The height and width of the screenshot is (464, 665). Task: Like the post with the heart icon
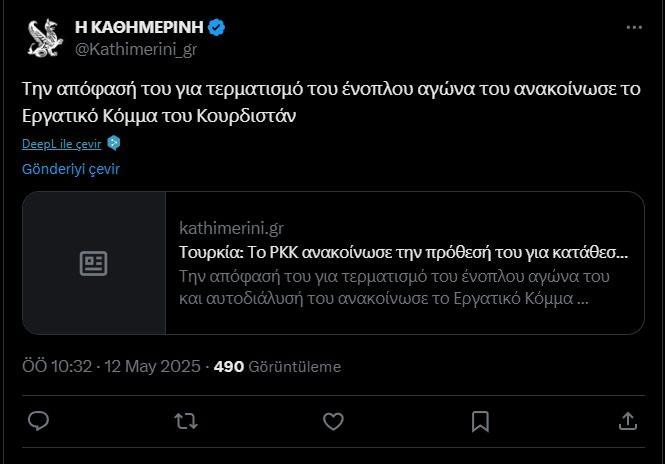333,421
